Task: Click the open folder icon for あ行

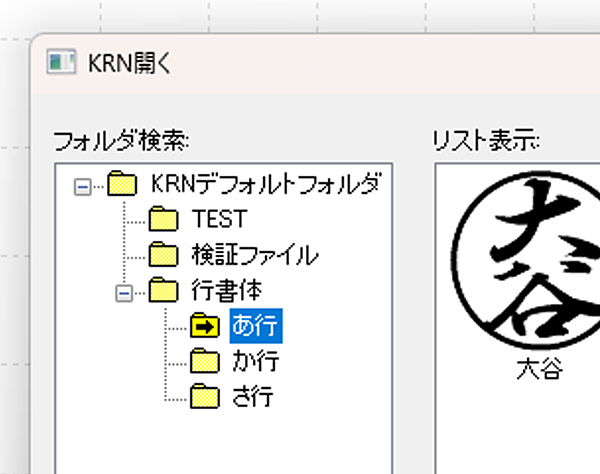Action: click(x=205, y=326)
